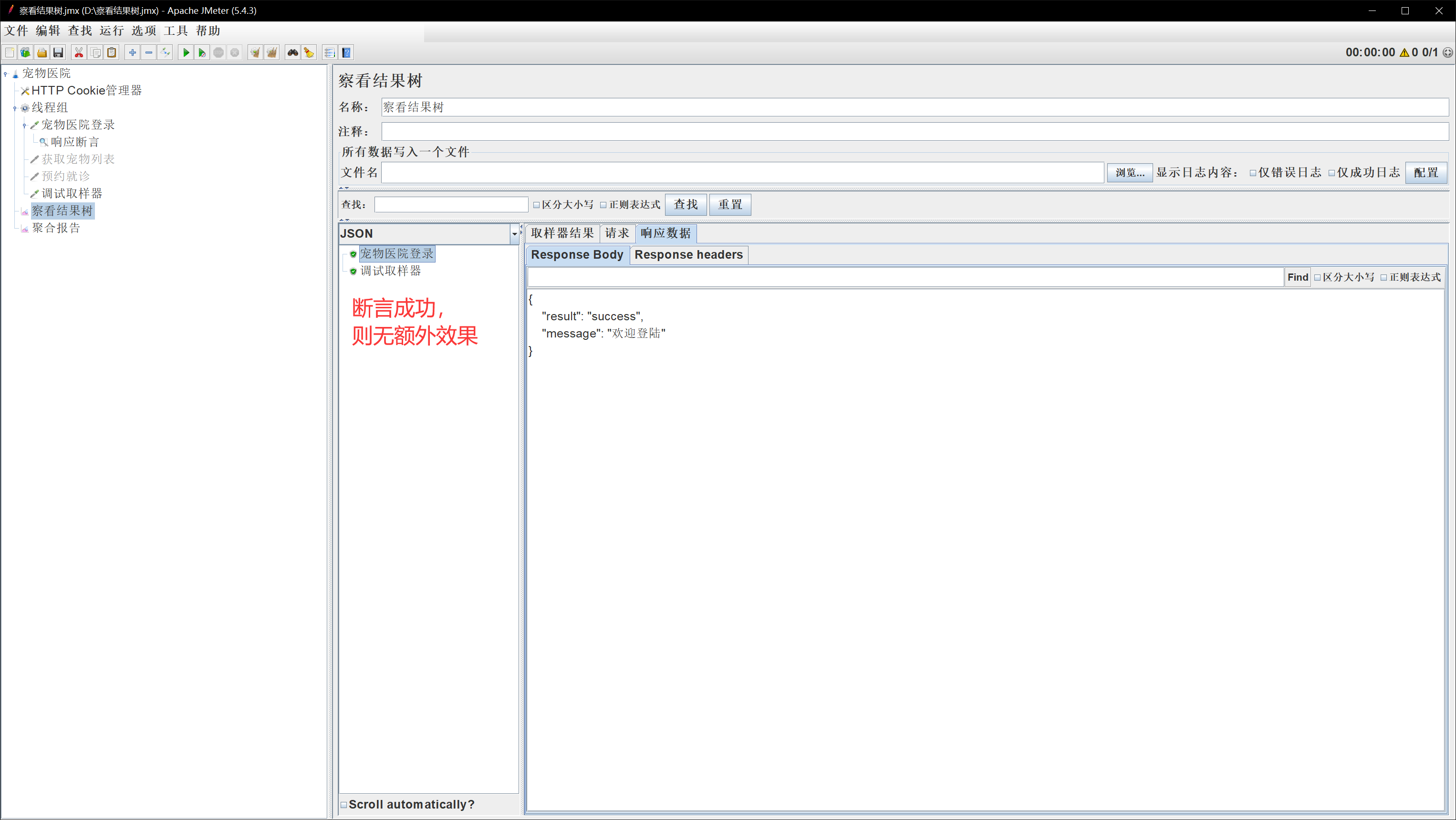Click the 配置 configure button
Screen dimensions: 1456x820
tap(1425, 172)
